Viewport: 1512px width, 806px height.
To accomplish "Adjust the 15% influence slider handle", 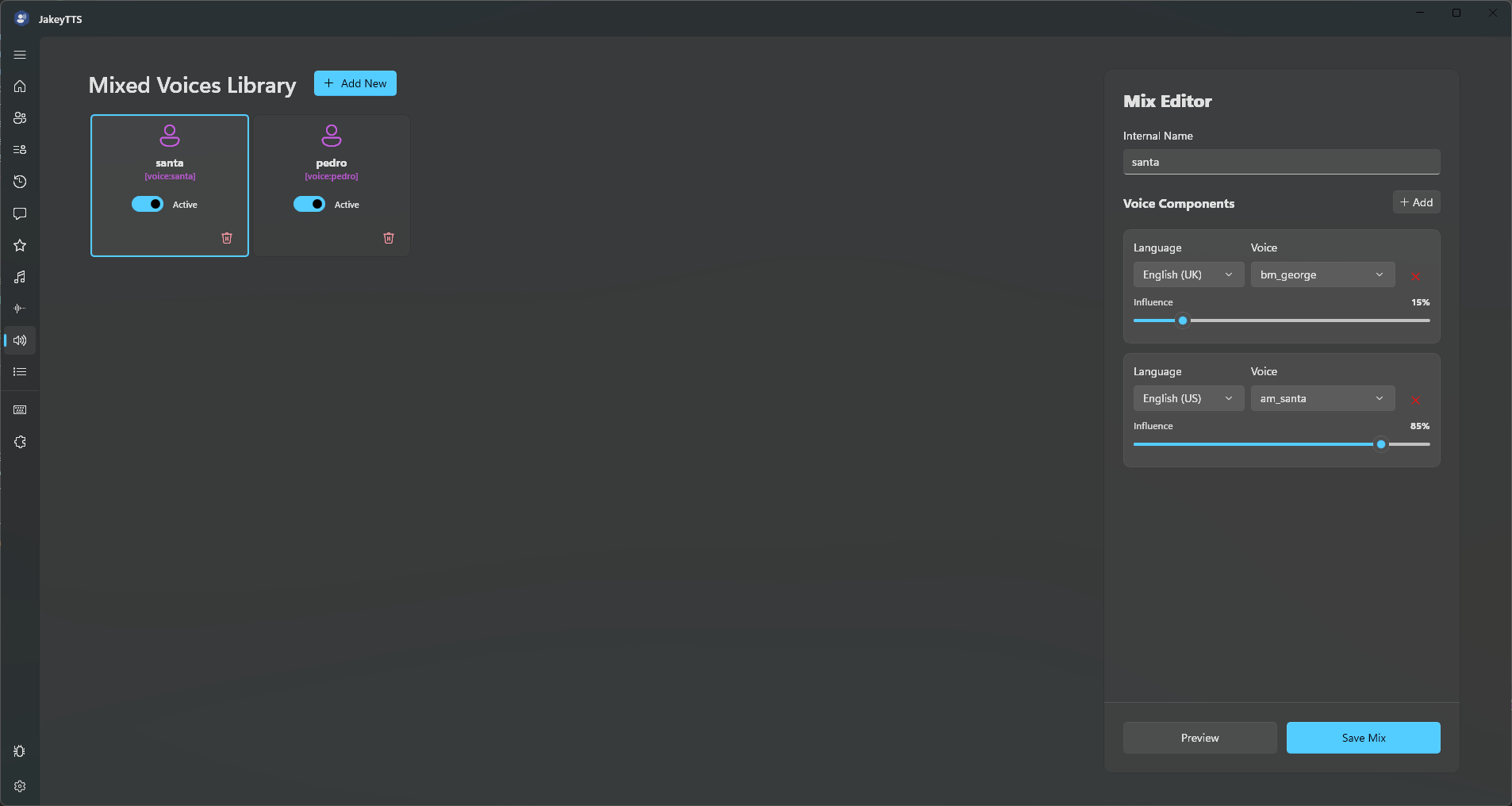I will click(x=1183, y=320).
